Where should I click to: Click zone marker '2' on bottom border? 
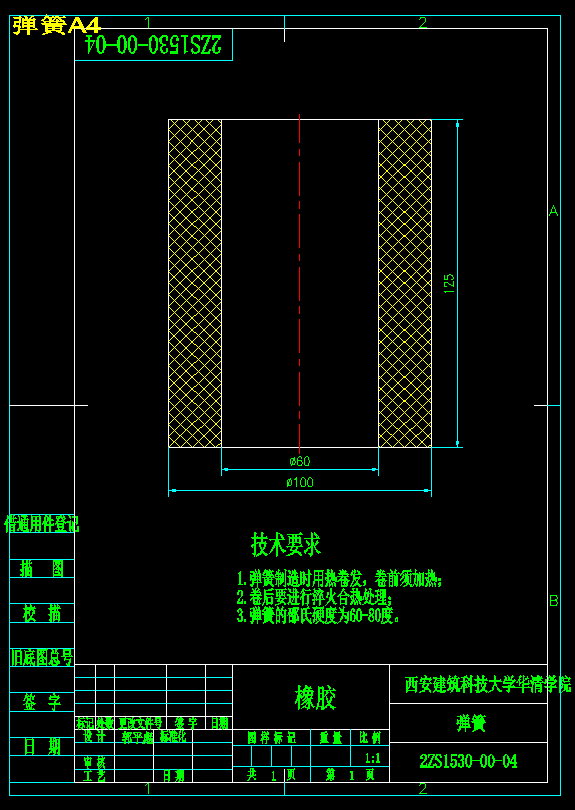[423, 788]
